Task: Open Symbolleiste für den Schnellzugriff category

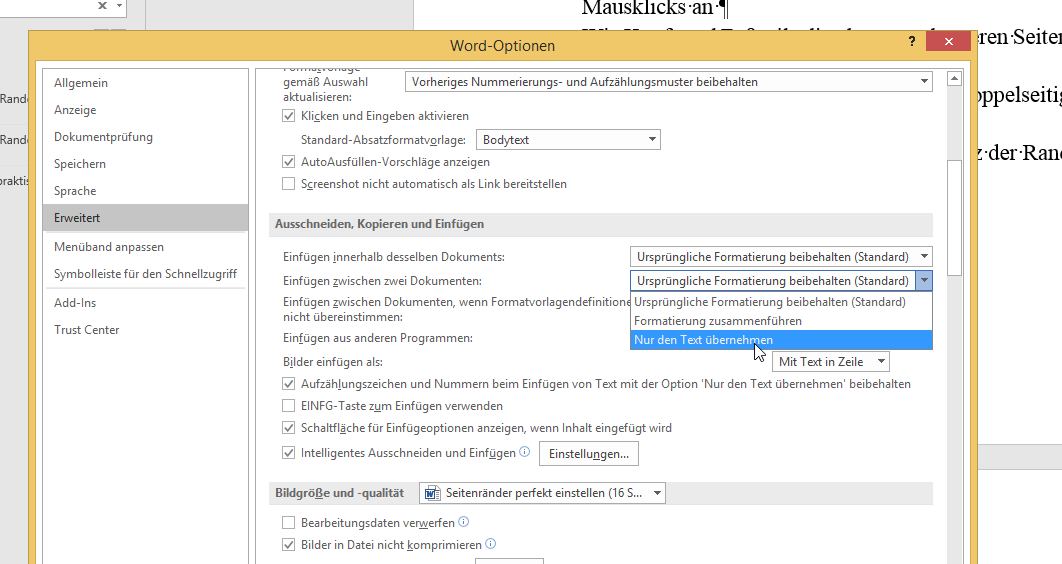Action: [x=146, y=274]
